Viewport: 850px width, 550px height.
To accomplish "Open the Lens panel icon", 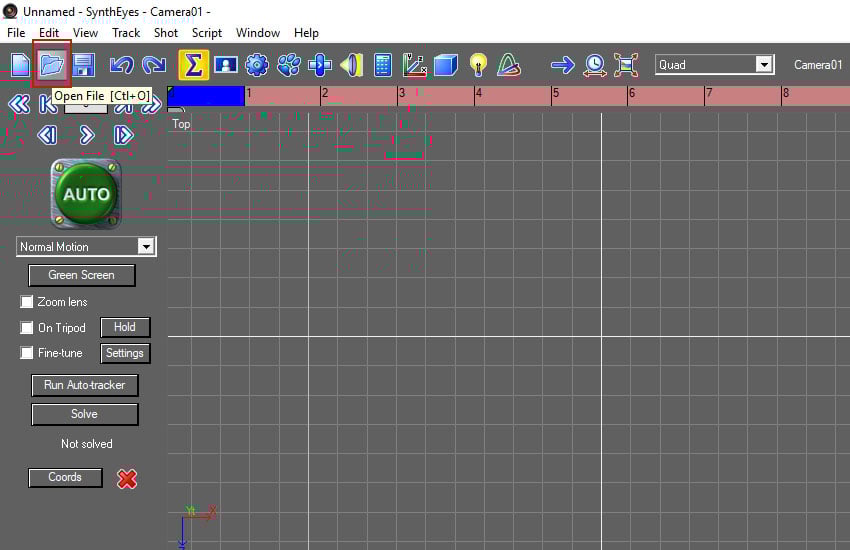I will click(x=351, y=65).
